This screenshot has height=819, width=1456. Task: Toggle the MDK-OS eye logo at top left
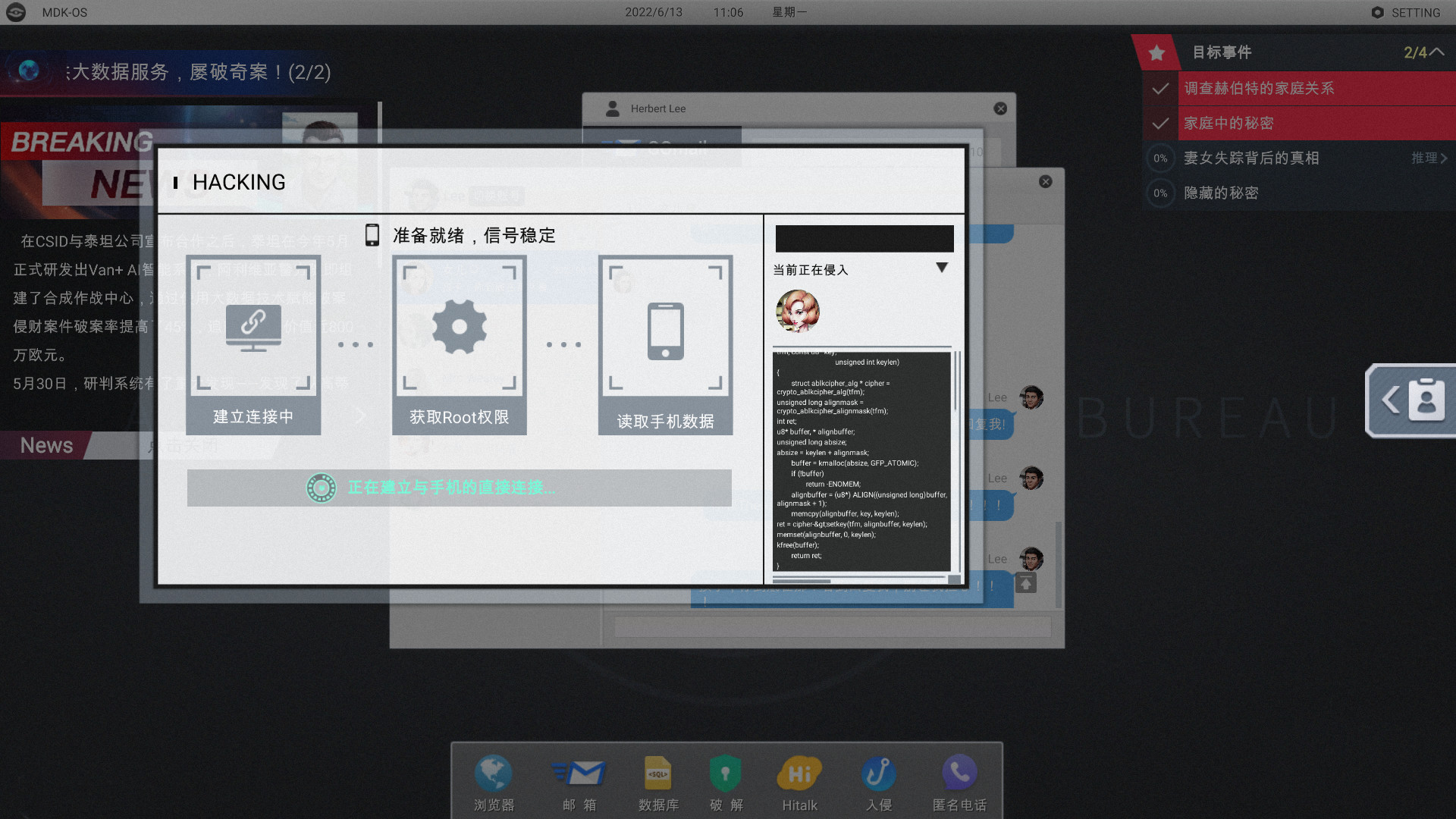[x=15, y=12]
